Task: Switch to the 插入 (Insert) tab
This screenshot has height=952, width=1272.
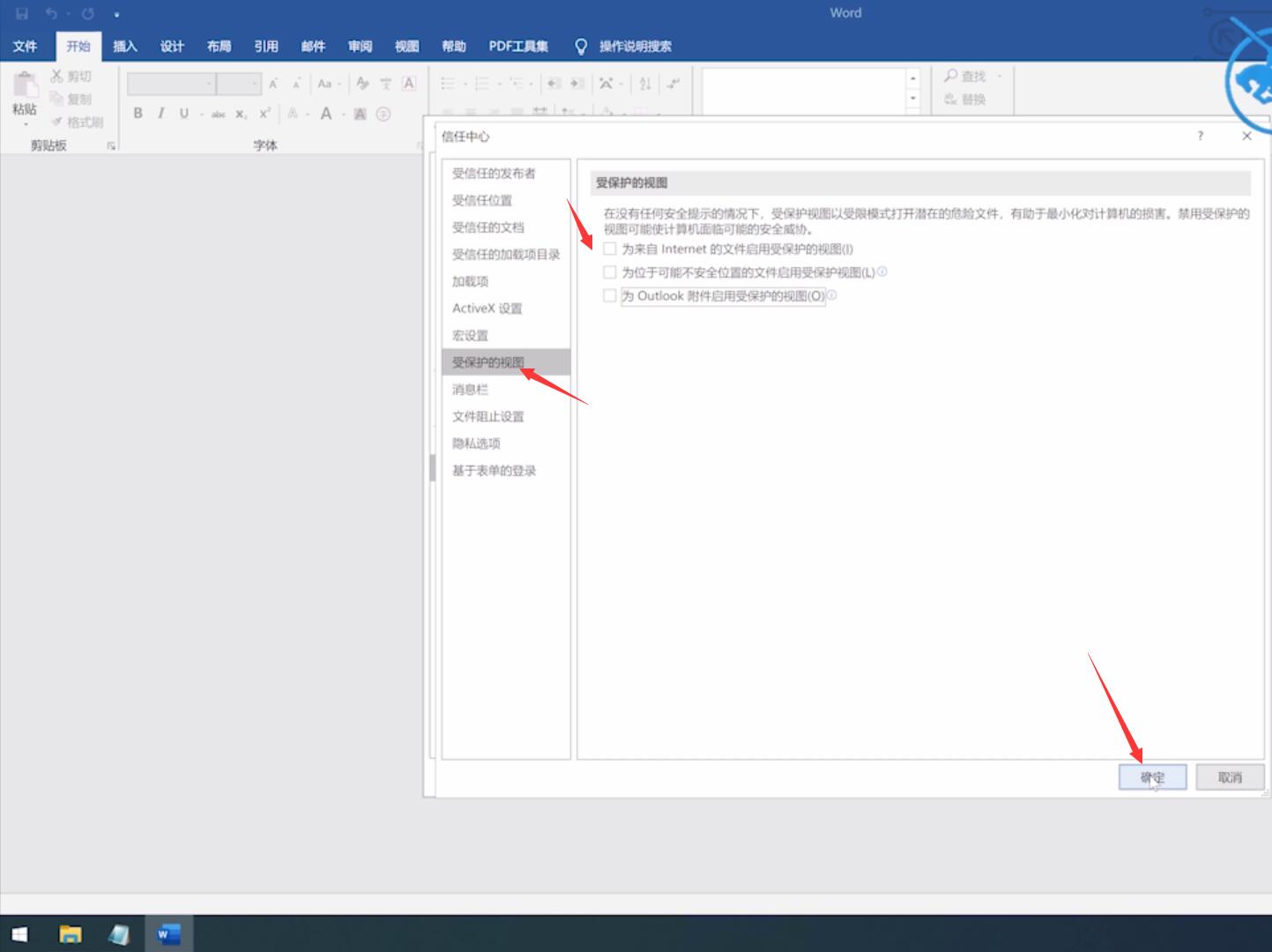Action: 125,46
